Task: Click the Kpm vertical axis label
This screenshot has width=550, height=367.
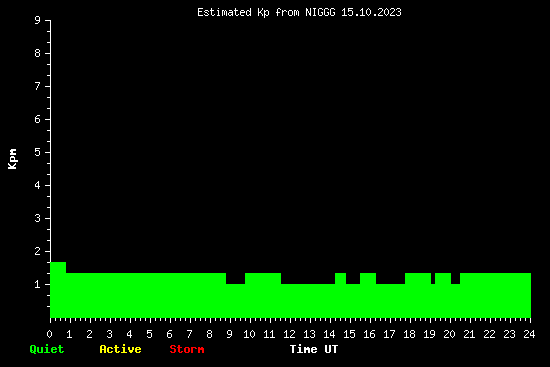Action: [13, 159]
